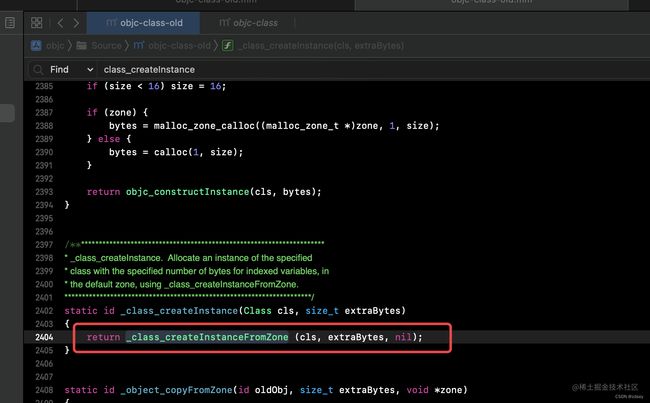
Task: Focus the find field containing class_createInstance
Action: [373, 70]
